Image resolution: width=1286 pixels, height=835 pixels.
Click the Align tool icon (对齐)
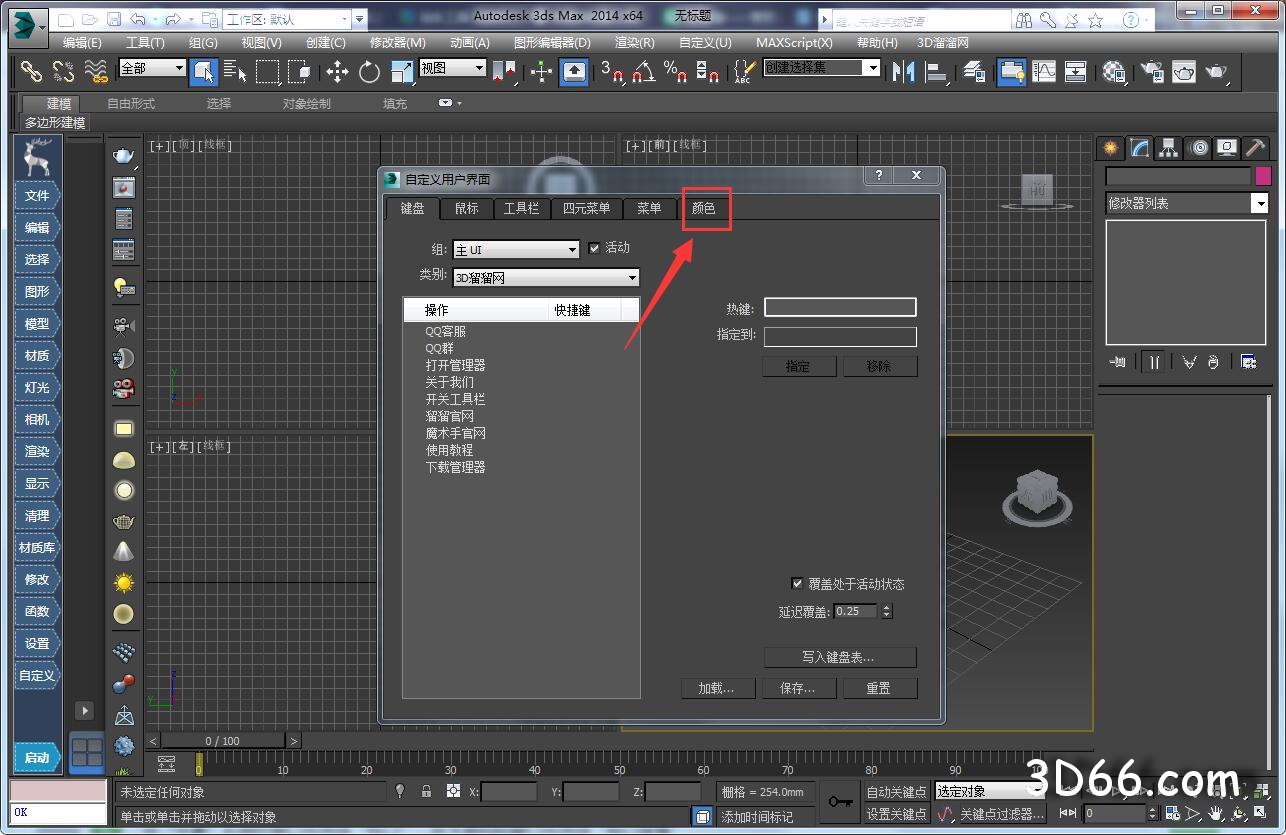click(x=938, y=71)
